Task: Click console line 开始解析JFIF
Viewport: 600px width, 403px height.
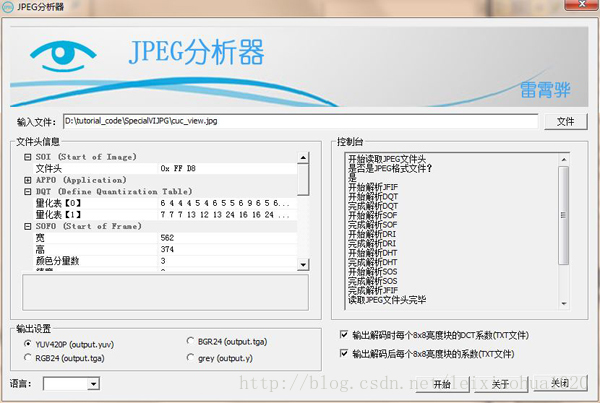Action: (x=373, y=187)
